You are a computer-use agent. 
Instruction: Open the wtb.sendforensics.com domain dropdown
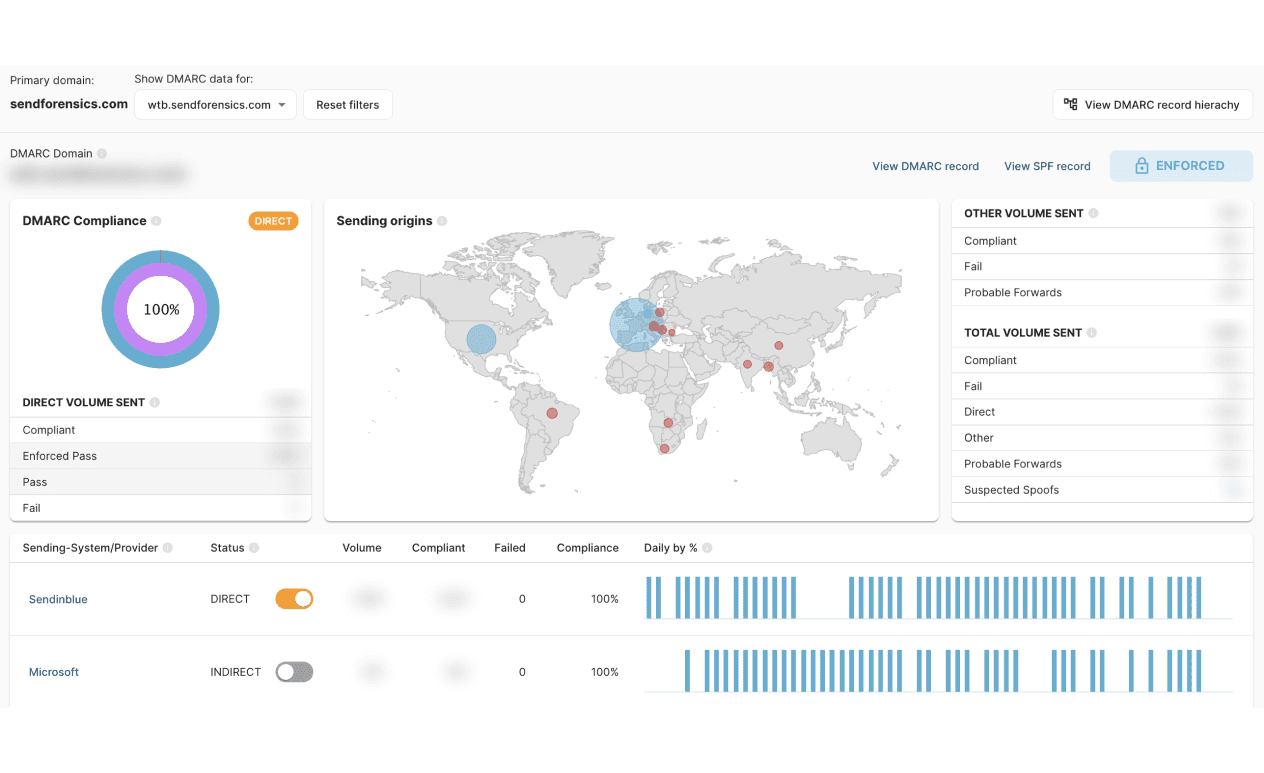click(215, 105)
